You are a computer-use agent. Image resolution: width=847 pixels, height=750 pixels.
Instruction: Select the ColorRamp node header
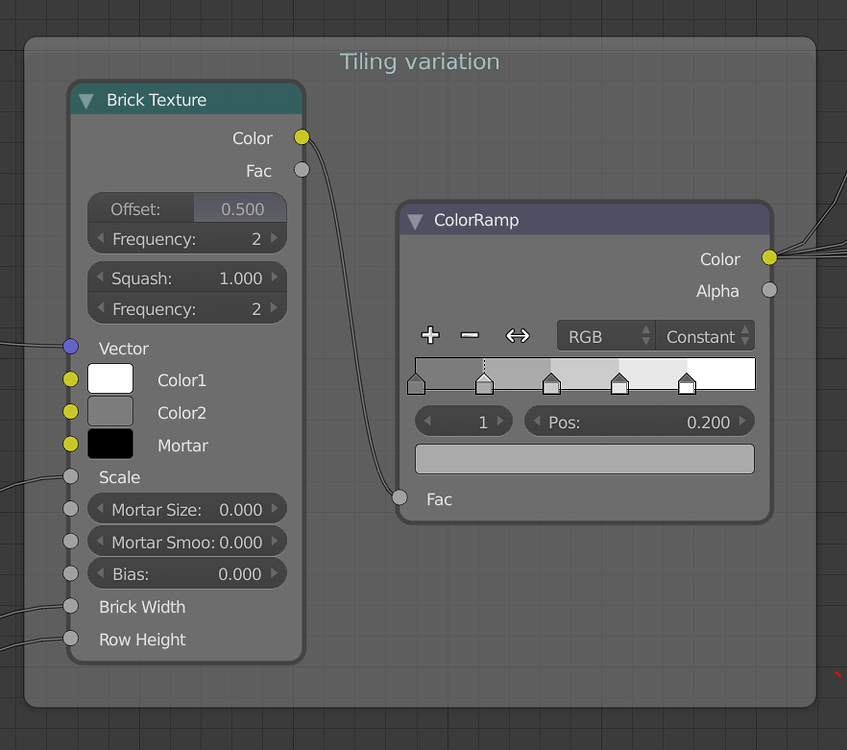[585, 220]
